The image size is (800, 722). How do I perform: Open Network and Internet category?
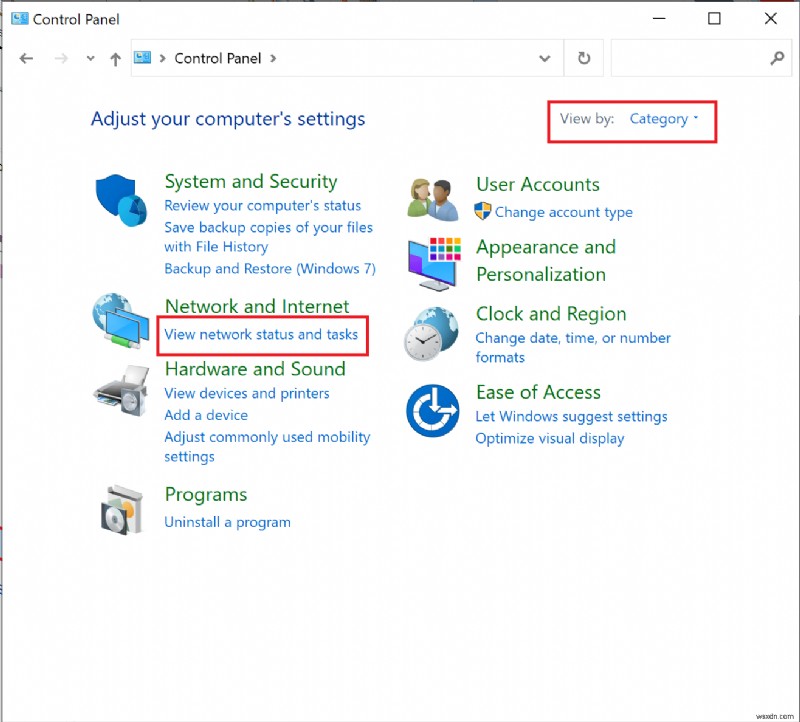click(257, 306)
